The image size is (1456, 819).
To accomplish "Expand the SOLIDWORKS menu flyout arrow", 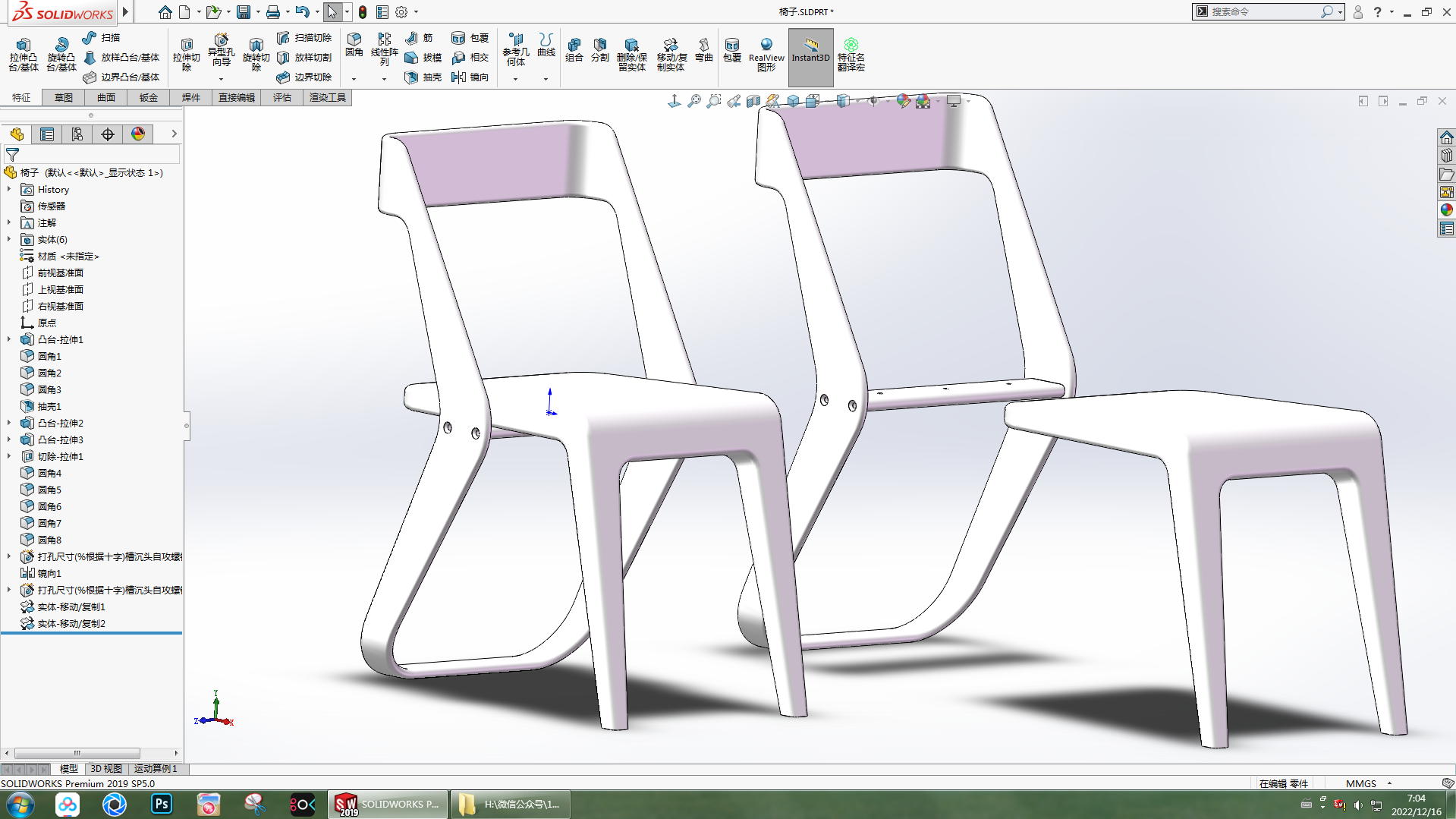I will [x=126, y=12].
